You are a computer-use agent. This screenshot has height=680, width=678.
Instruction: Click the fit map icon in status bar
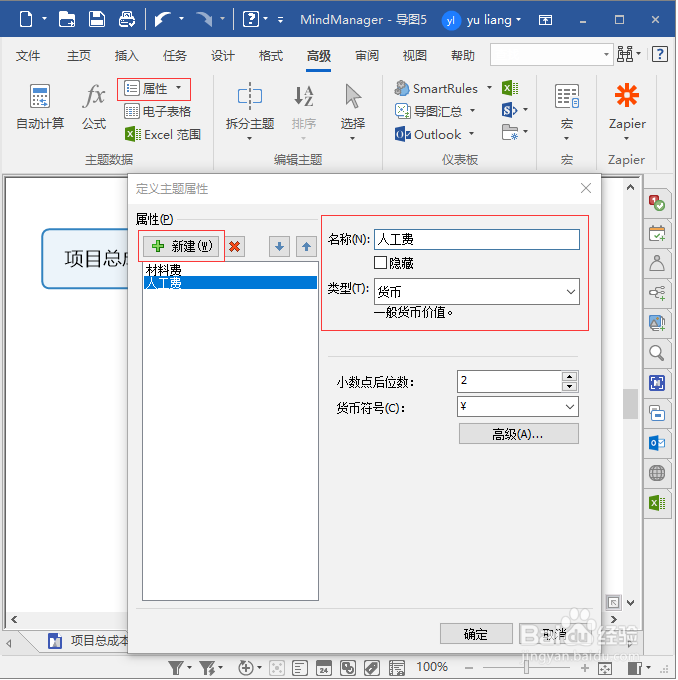tap(604, 668)
